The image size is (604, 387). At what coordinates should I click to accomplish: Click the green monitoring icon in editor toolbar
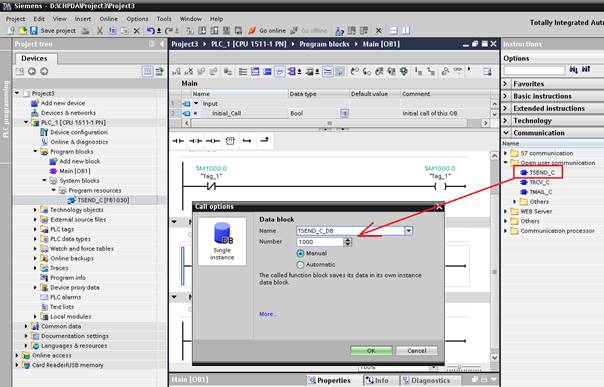point(404,71)
